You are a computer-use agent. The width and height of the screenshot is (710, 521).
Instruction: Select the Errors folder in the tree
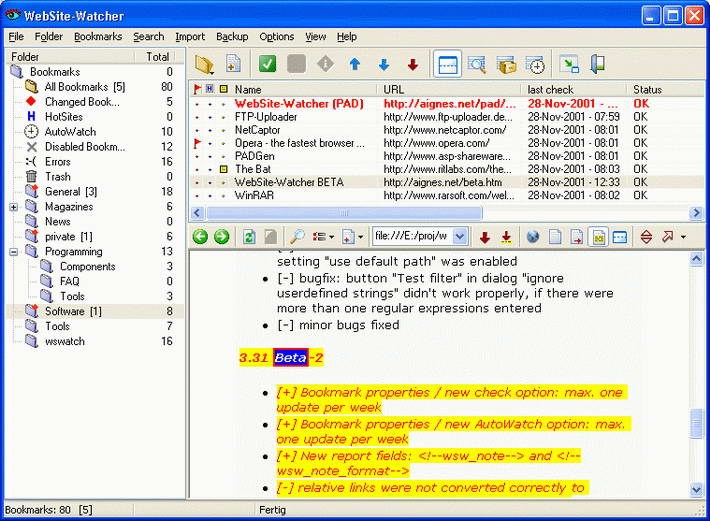point(57,162)
